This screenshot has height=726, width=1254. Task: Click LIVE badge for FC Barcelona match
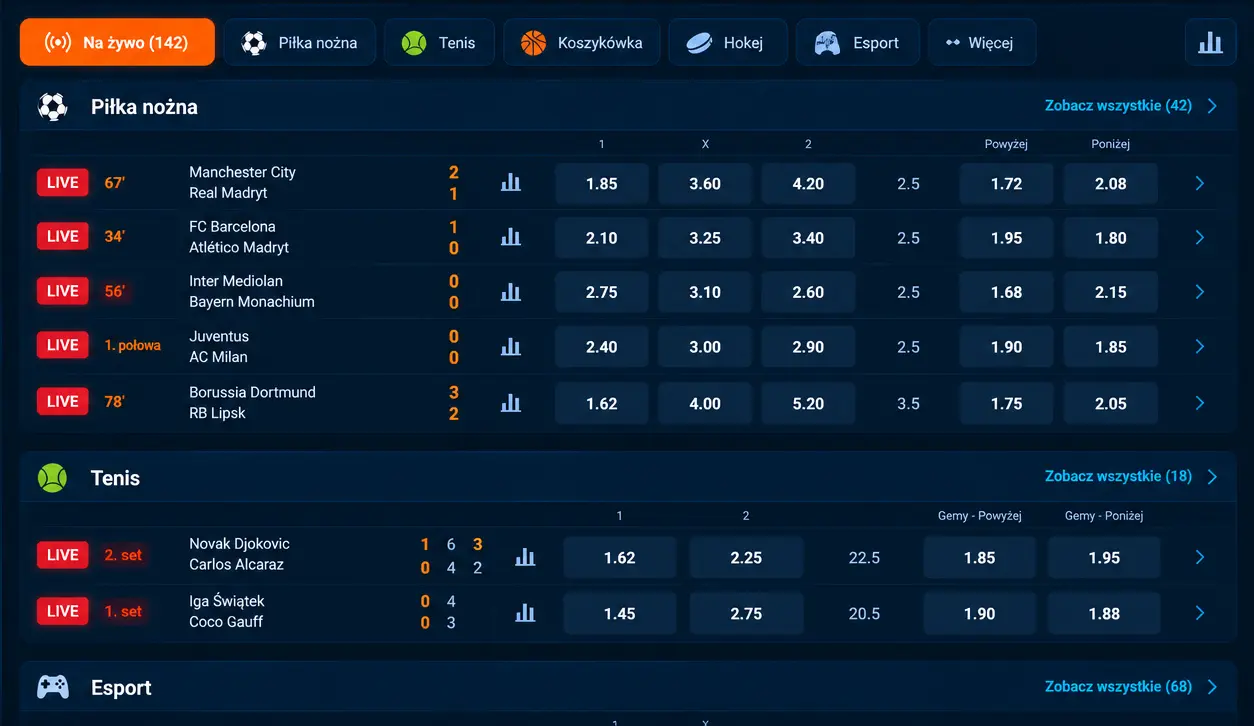click(x=63, y=237)
